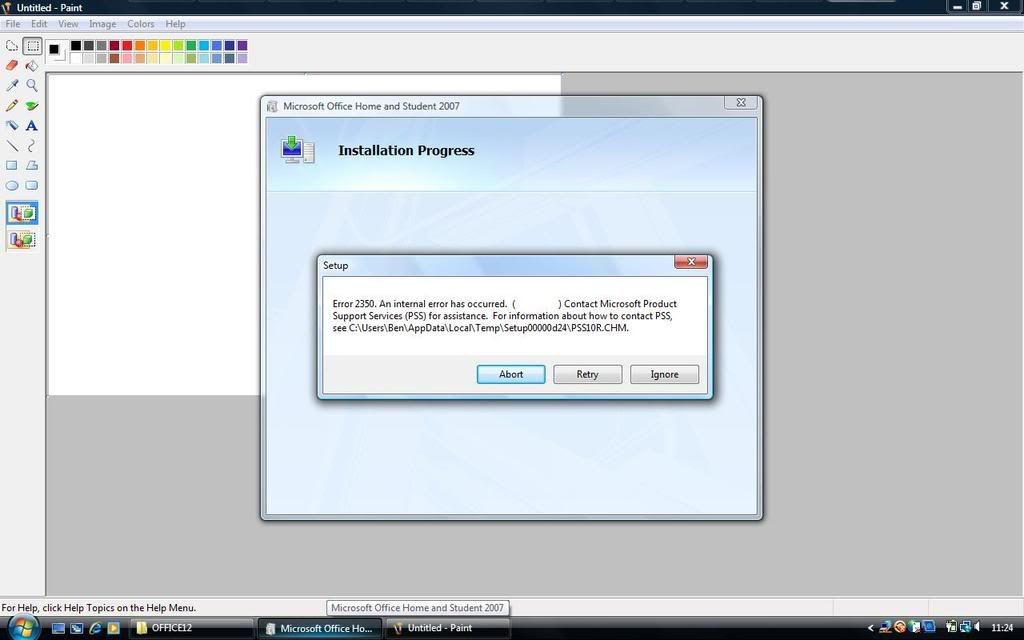
Task: Click the Retry button in Setup dialog
Action: 587,374
